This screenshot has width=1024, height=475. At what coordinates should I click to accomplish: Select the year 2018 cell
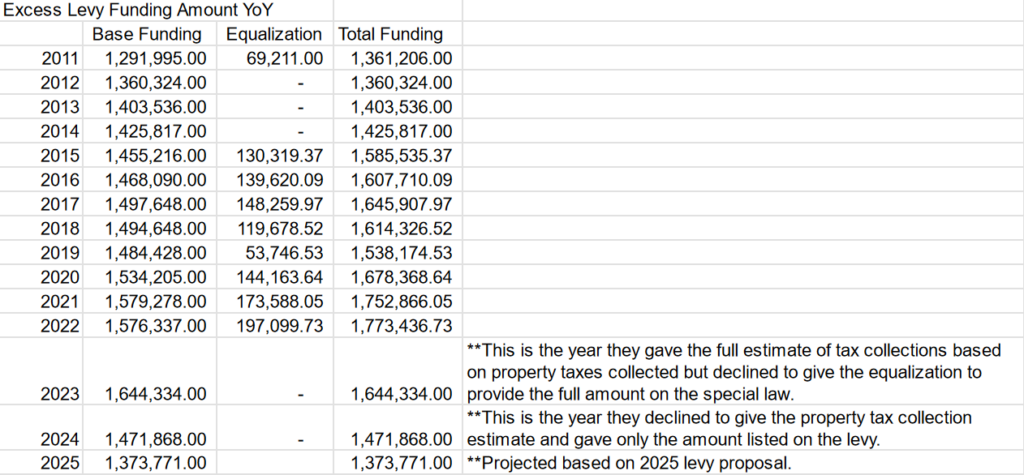coord(61,229)
